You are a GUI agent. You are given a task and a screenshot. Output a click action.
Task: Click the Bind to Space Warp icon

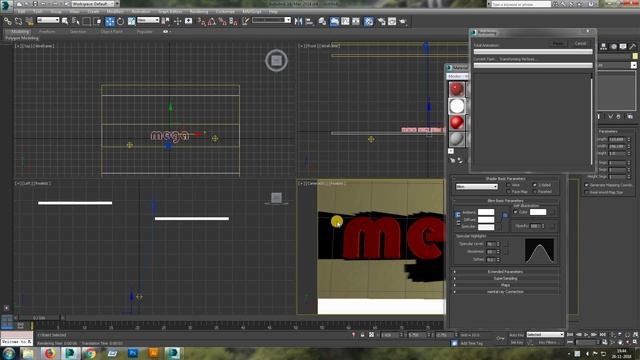coord(29,21)
